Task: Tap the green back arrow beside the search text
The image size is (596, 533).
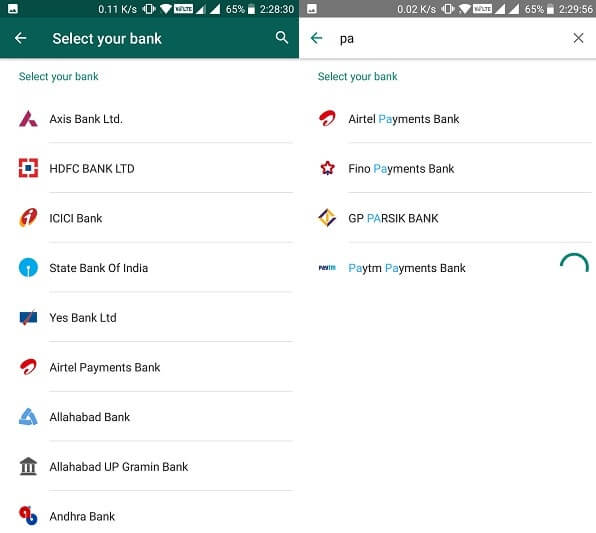Action: click(316, 38)
